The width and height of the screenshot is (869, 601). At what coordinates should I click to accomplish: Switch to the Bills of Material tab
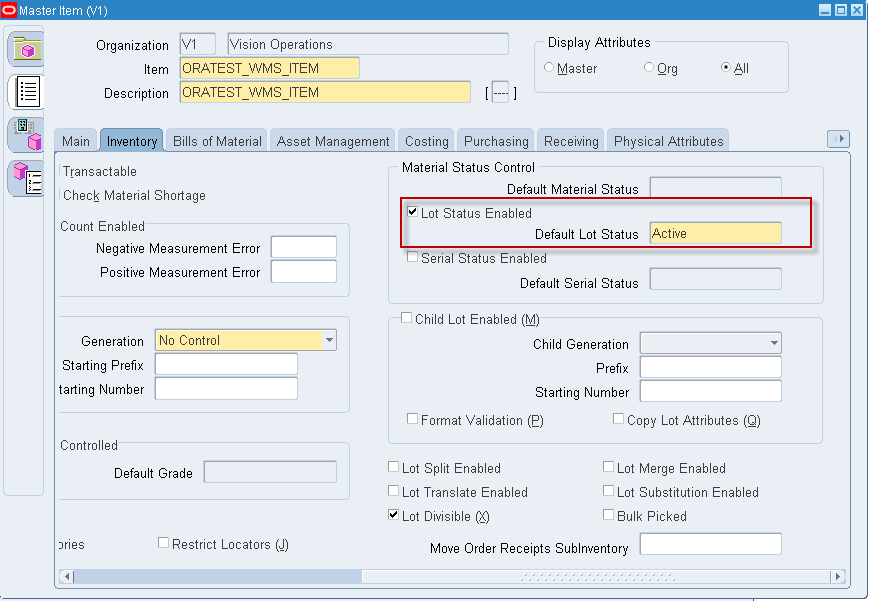tap(216, 140)
